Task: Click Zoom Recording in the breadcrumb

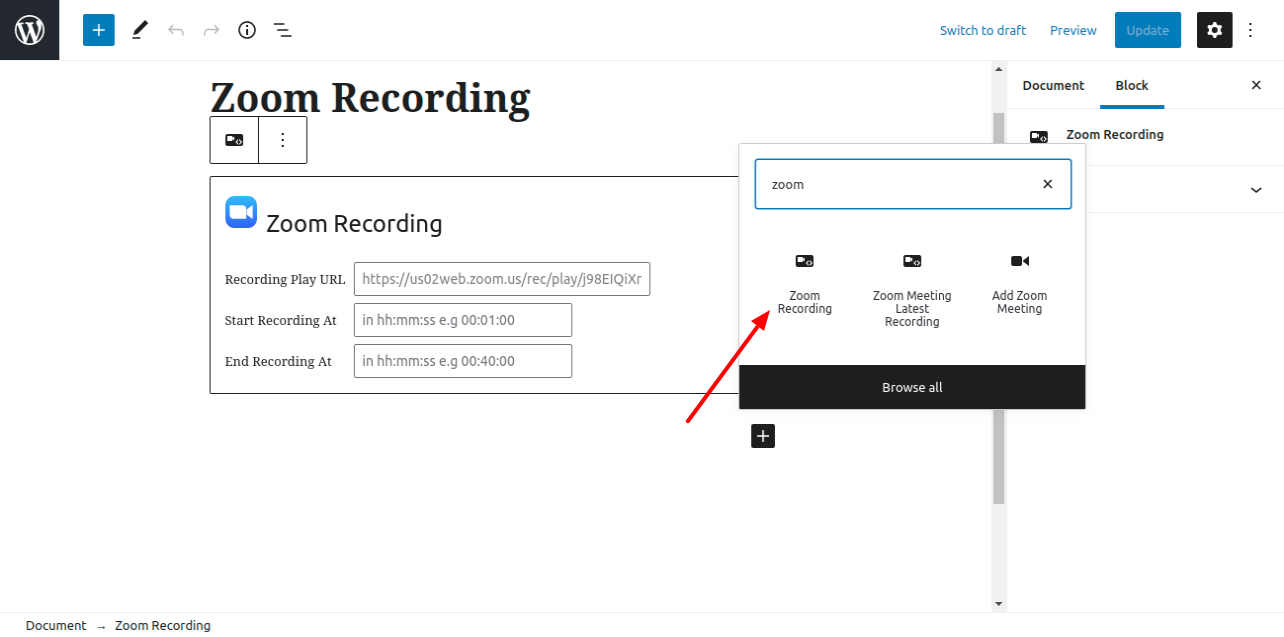Action: [163, 625]
